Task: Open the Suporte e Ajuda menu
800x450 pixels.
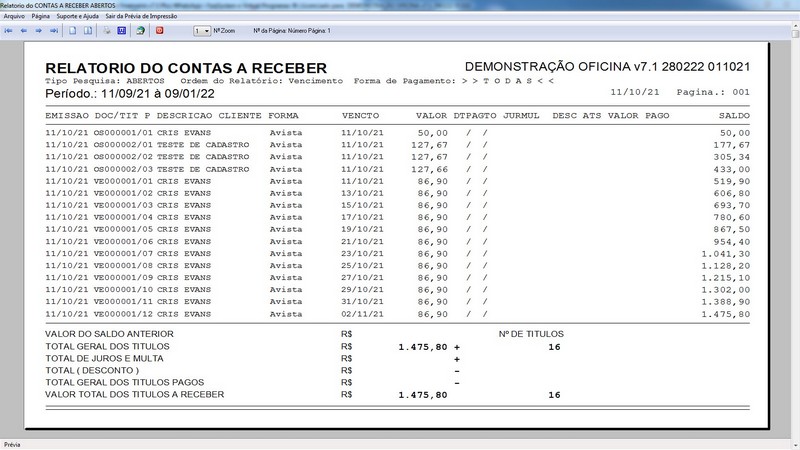Action: [x=78, y=16]
